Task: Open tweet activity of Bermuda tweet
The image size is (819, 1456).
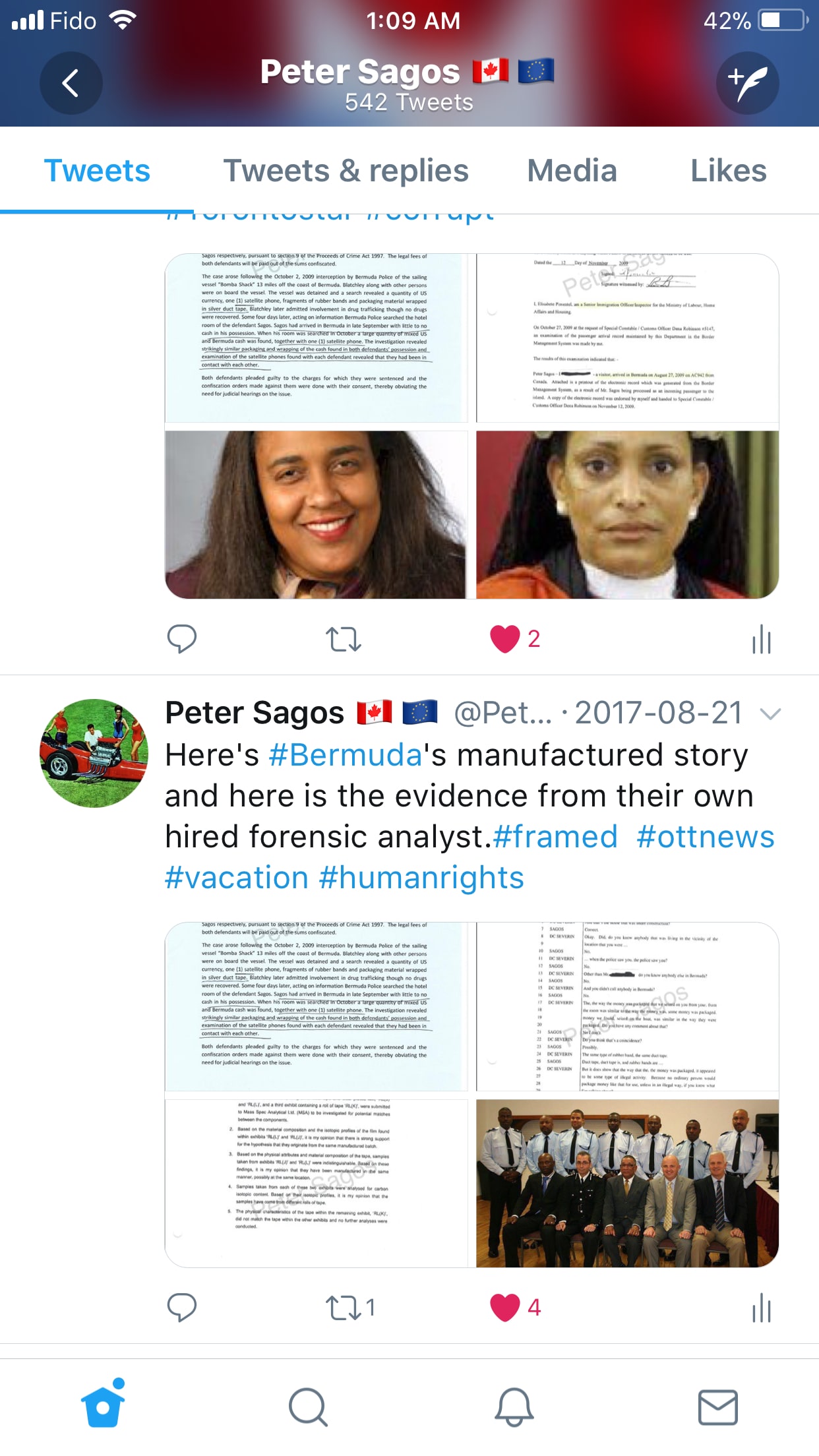Action: pyautogui.click(x=762, y=1307)
